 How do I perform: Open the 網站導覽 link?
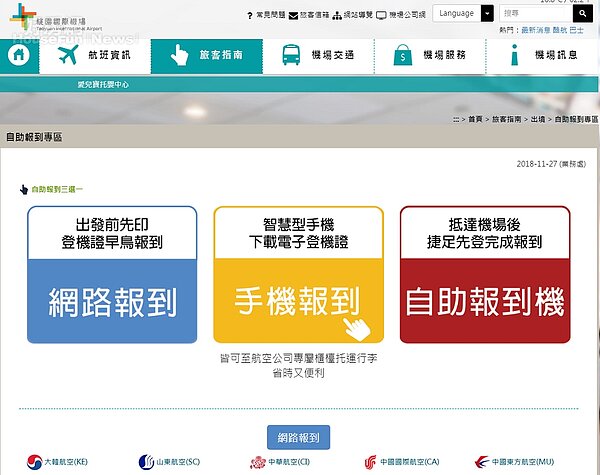pyautogui.click(x=358, y=15)
